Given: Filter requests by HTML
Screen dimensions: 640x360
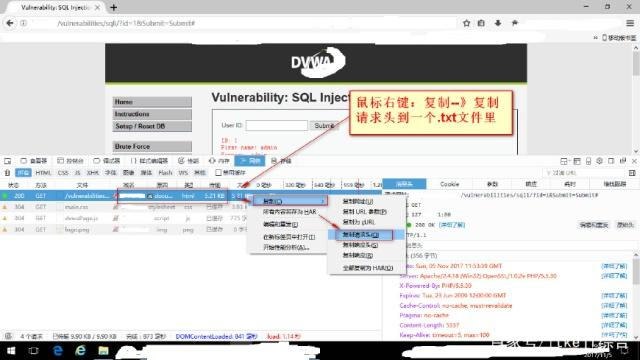Looking at the screenshot, I should [43, 173].
